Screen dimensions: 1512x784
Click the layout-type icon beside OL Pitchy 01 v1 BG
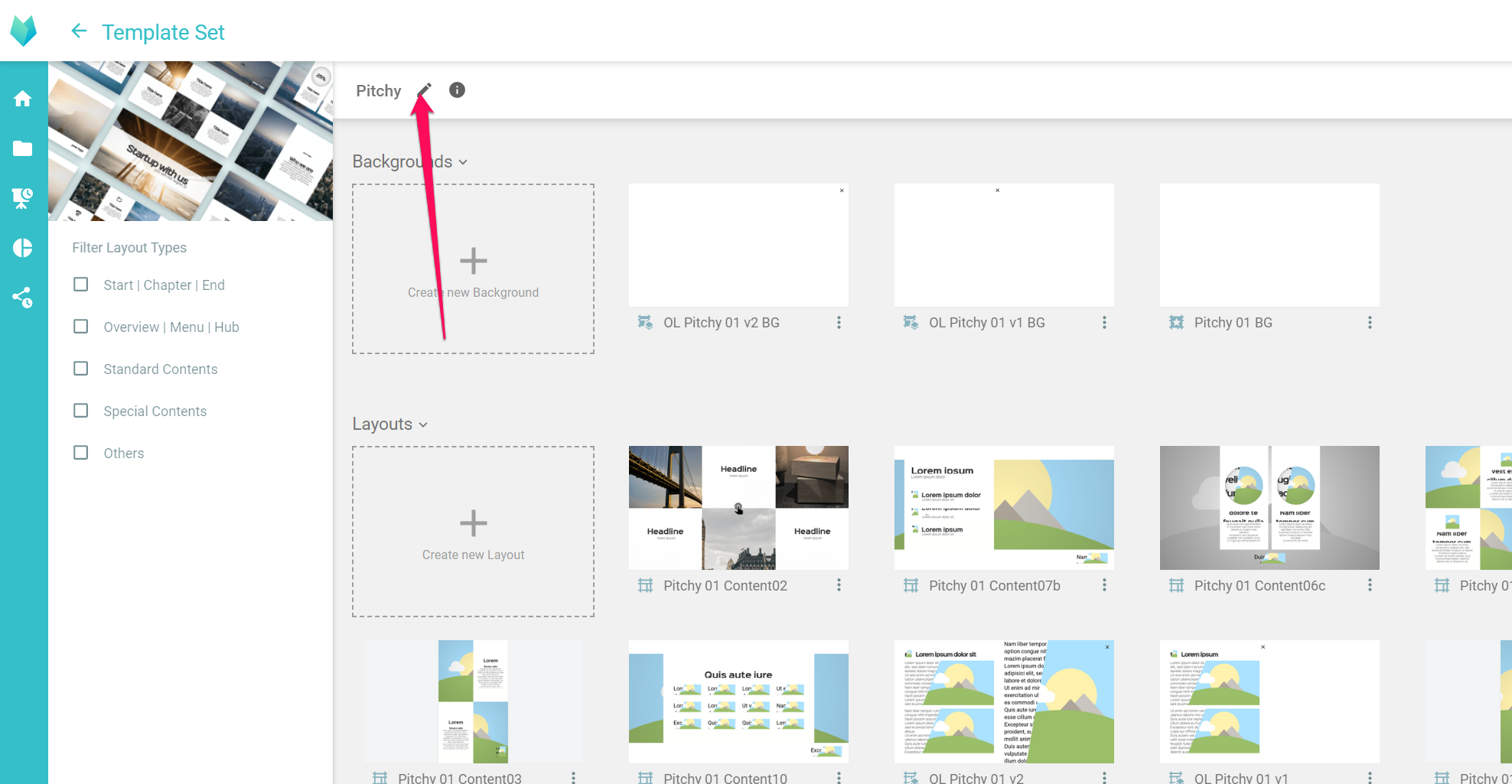911,323
